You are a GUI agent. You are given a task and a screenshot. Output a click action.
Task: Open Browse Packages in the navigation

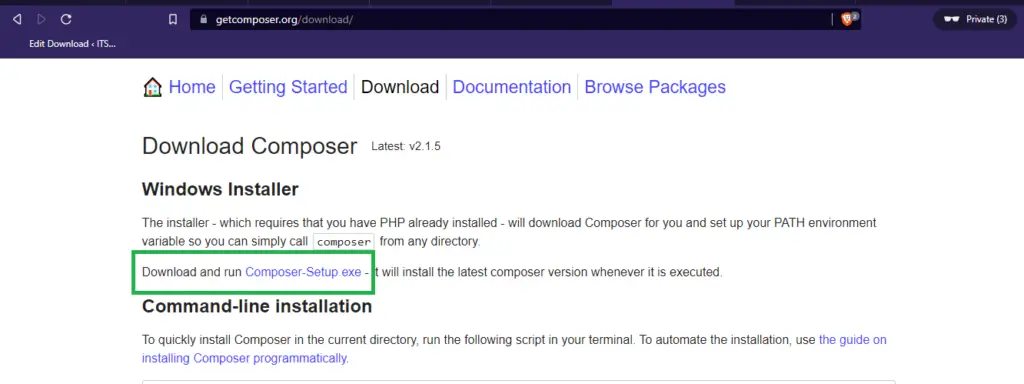click(x=655, y=87)
